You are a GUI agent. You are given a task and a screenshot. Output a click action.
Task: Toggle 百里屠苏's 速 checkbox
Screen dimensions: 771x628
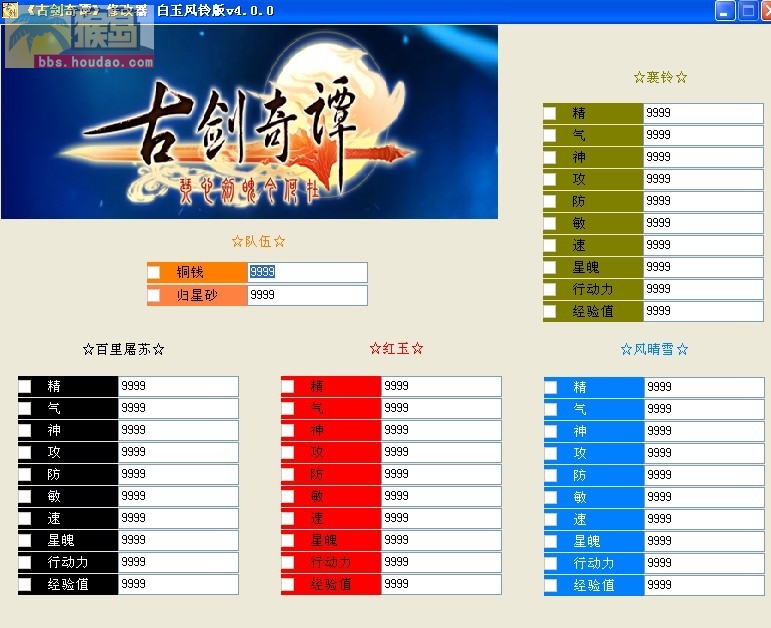click(x=25, y=518)
